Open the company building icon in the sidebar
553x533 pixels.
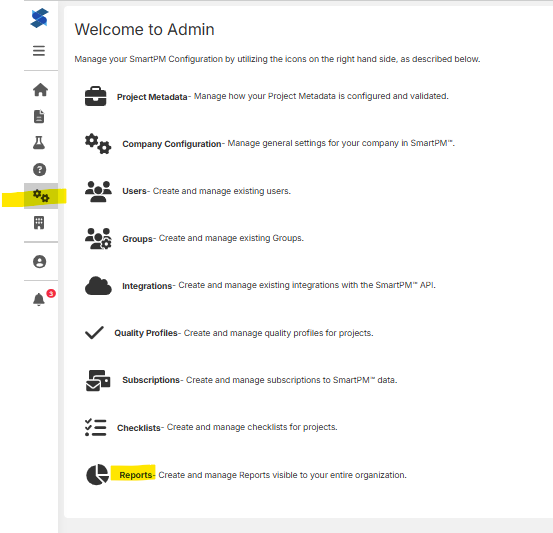[x=39, y=223]
